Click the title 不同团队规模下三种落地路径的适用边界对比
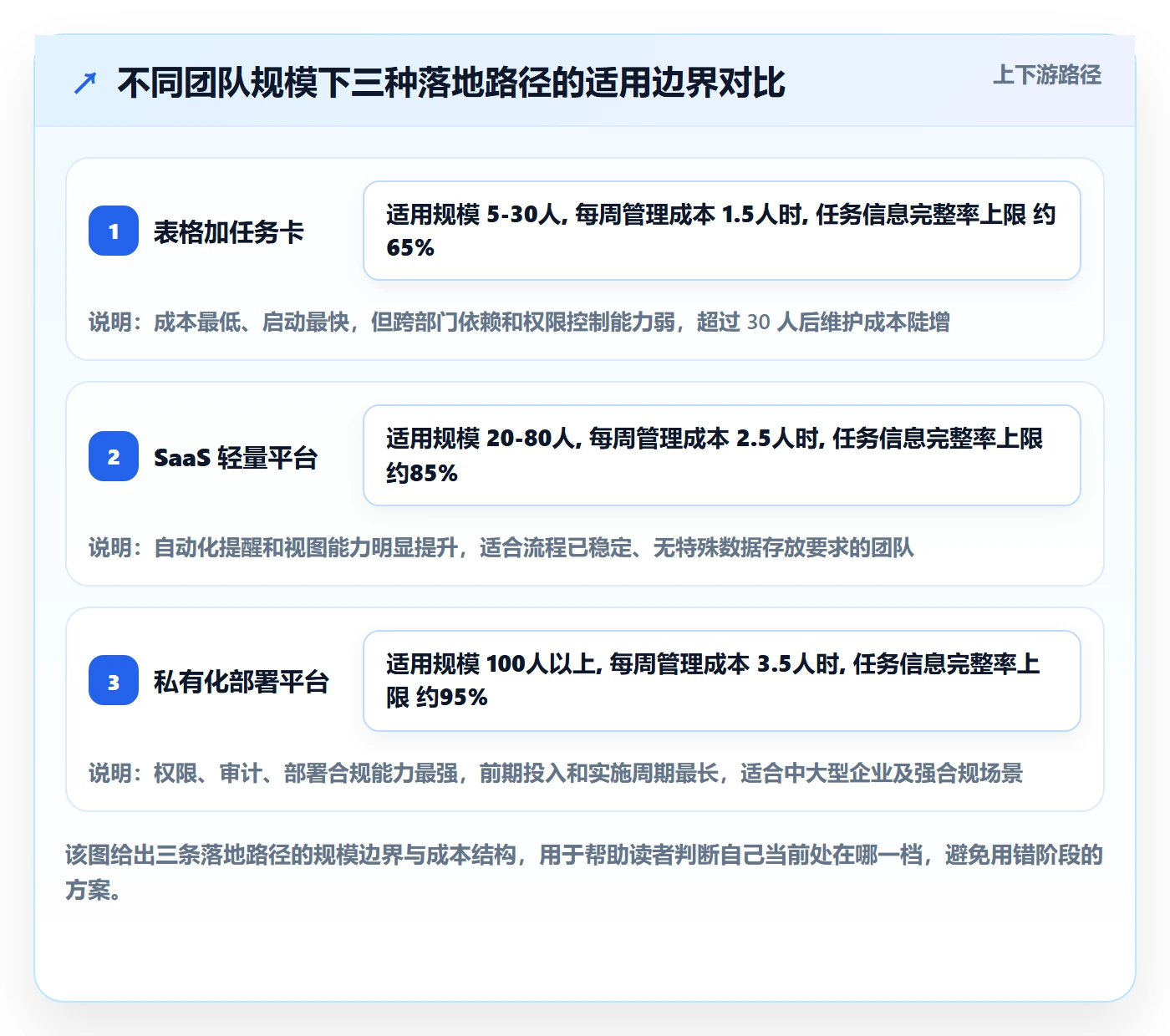Image resolution: width=1170 pixels, height=1036 pixels. [451, 83]
